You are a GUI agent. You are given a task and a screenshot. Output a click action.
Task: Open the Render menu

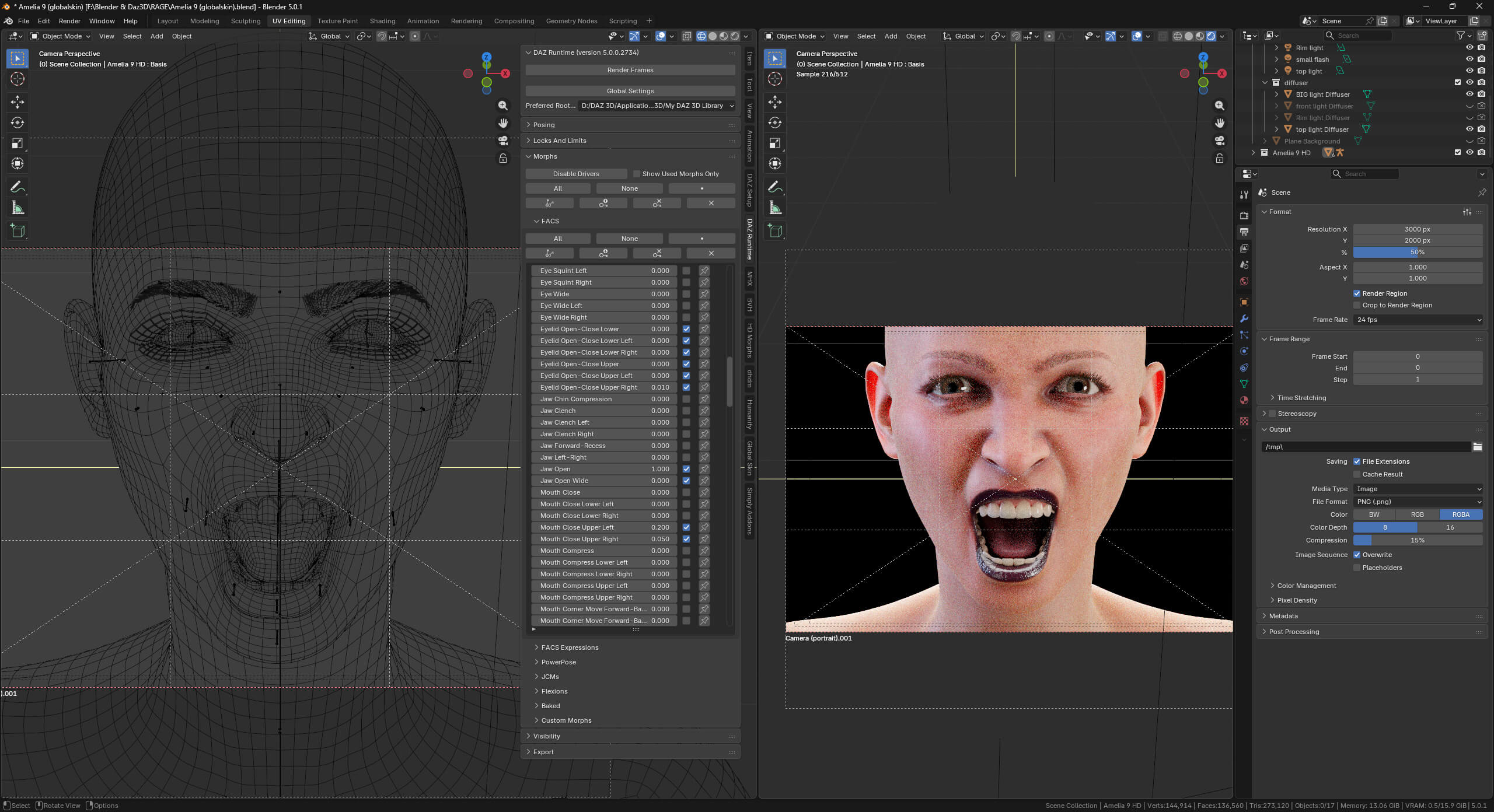click(x=69, y=21)
